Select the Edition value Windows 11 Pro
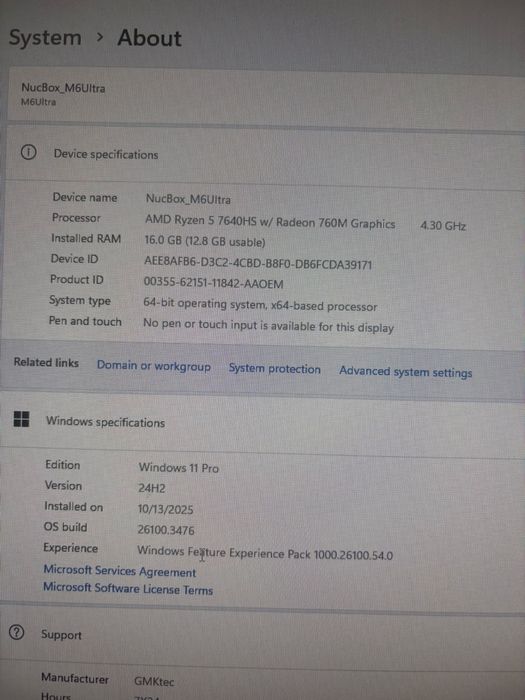 tap(179, 467)
